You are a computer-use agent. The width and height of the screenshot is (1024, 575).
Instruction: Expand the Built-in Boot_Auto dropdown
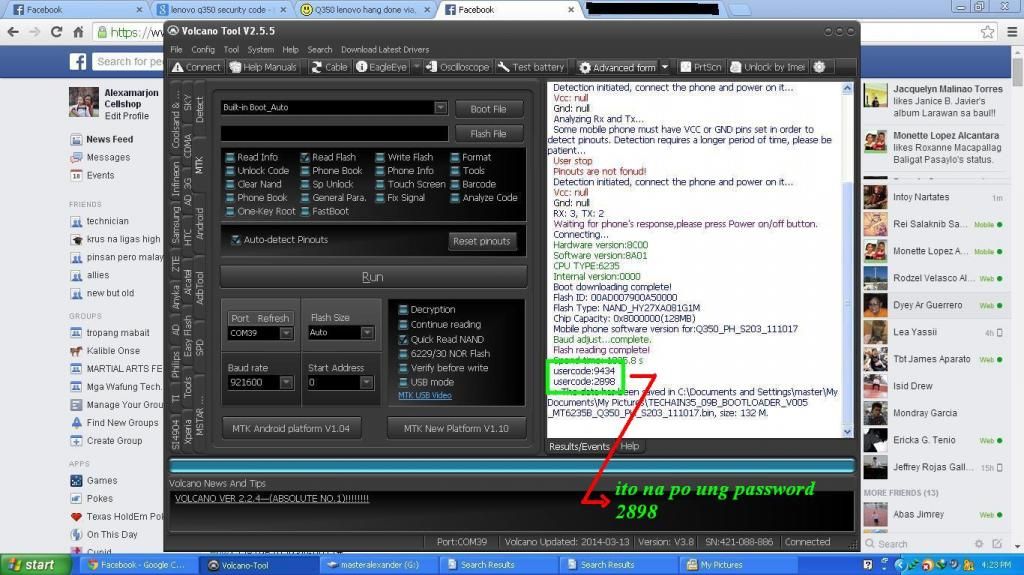point(440,108)
